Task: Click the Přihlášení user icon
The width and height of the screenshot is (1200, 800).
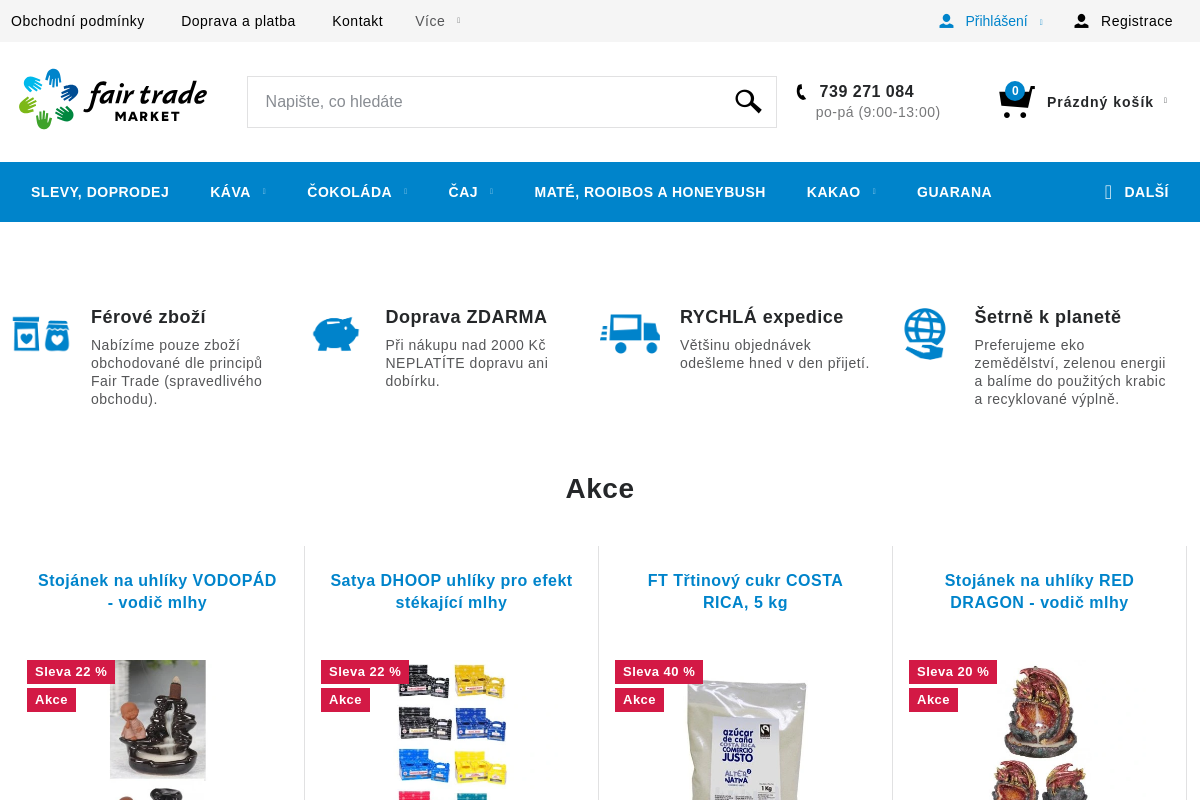Action: (x=946, y=21)
